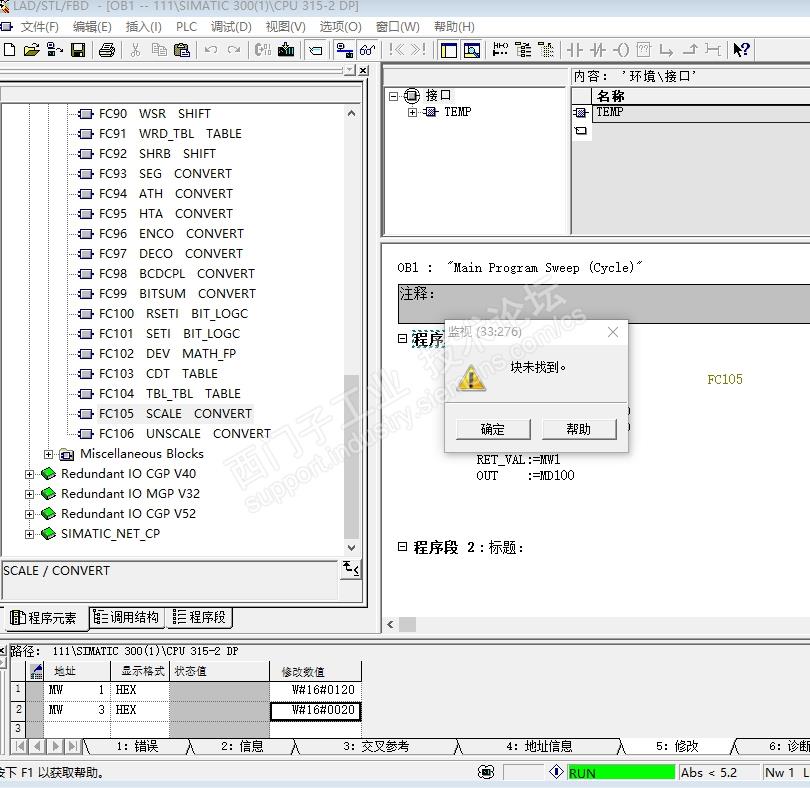This screenshot has width=810, height=788.
Task: Open the 插入(I) menu
Action: click(x=143, y=27)
